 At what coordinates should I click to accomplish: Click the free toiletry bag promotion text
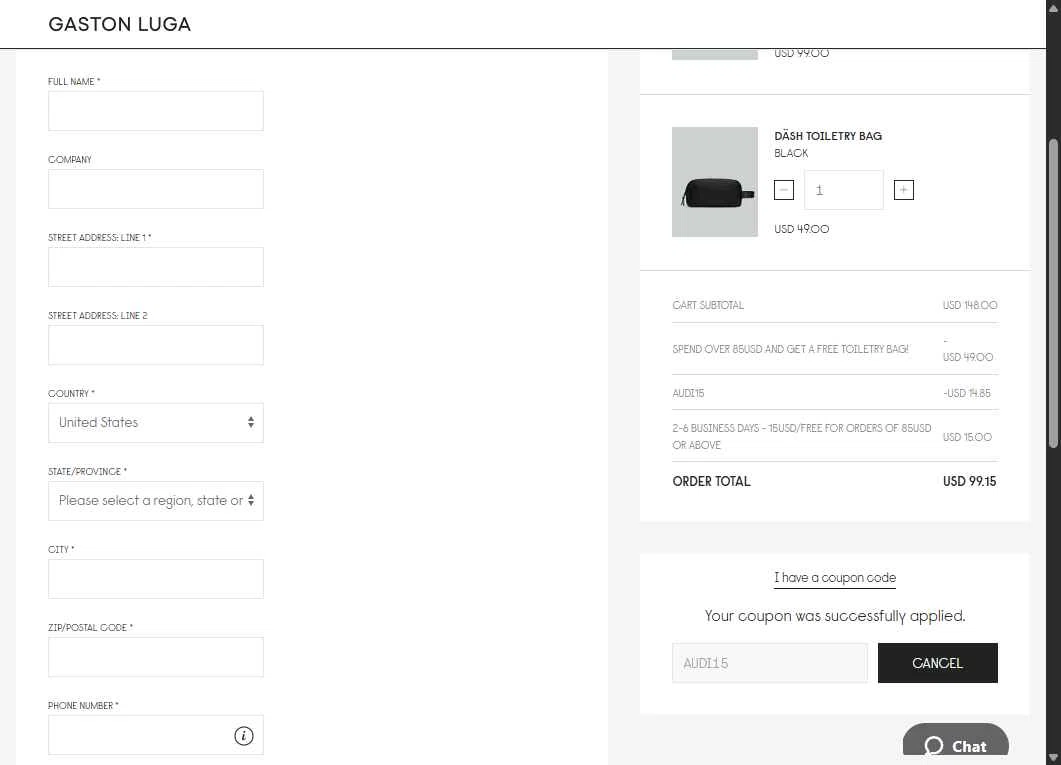790,349
